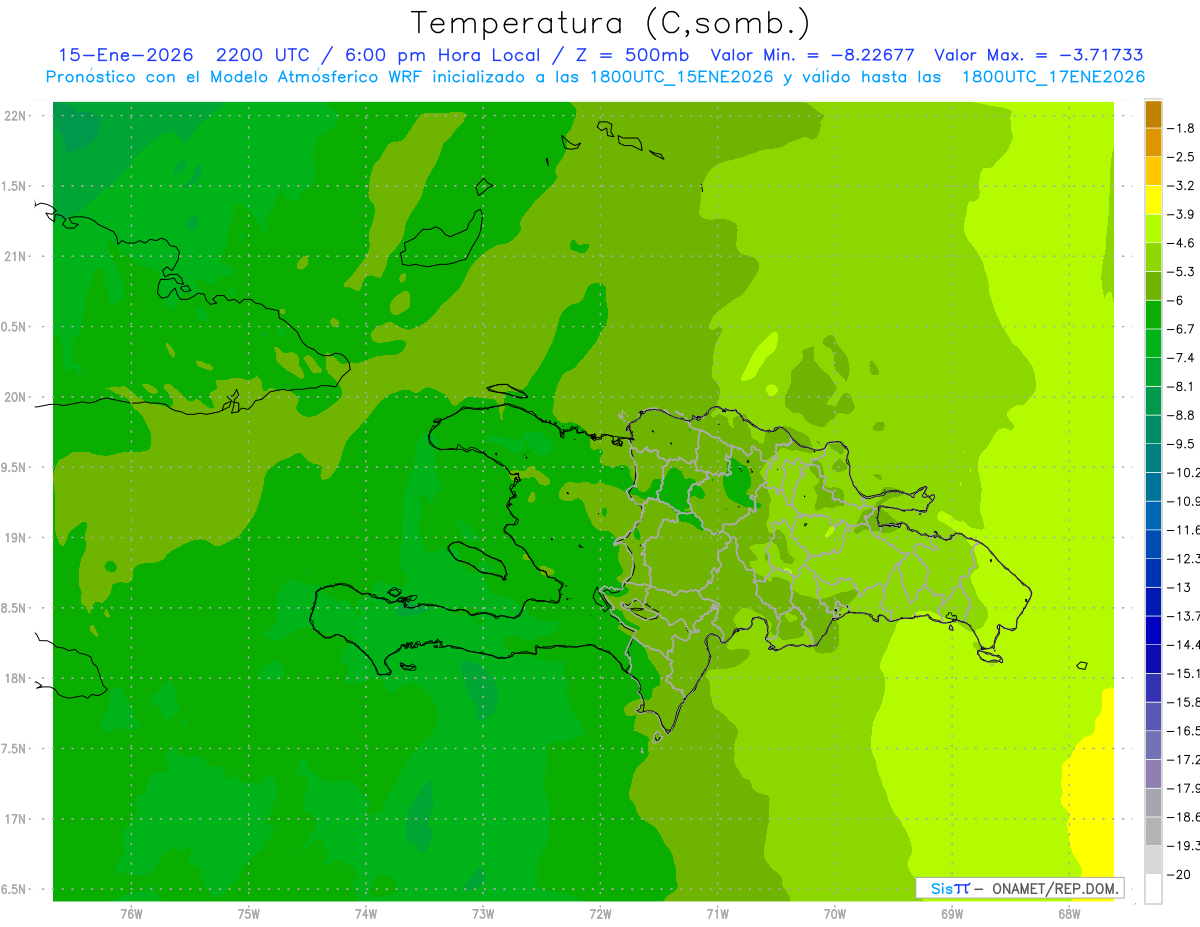Click the "SisTT - ONAMET/REP.DOM." credit label
Image resolution: width=1200 pixels, height=927 pixels.
1020,888
